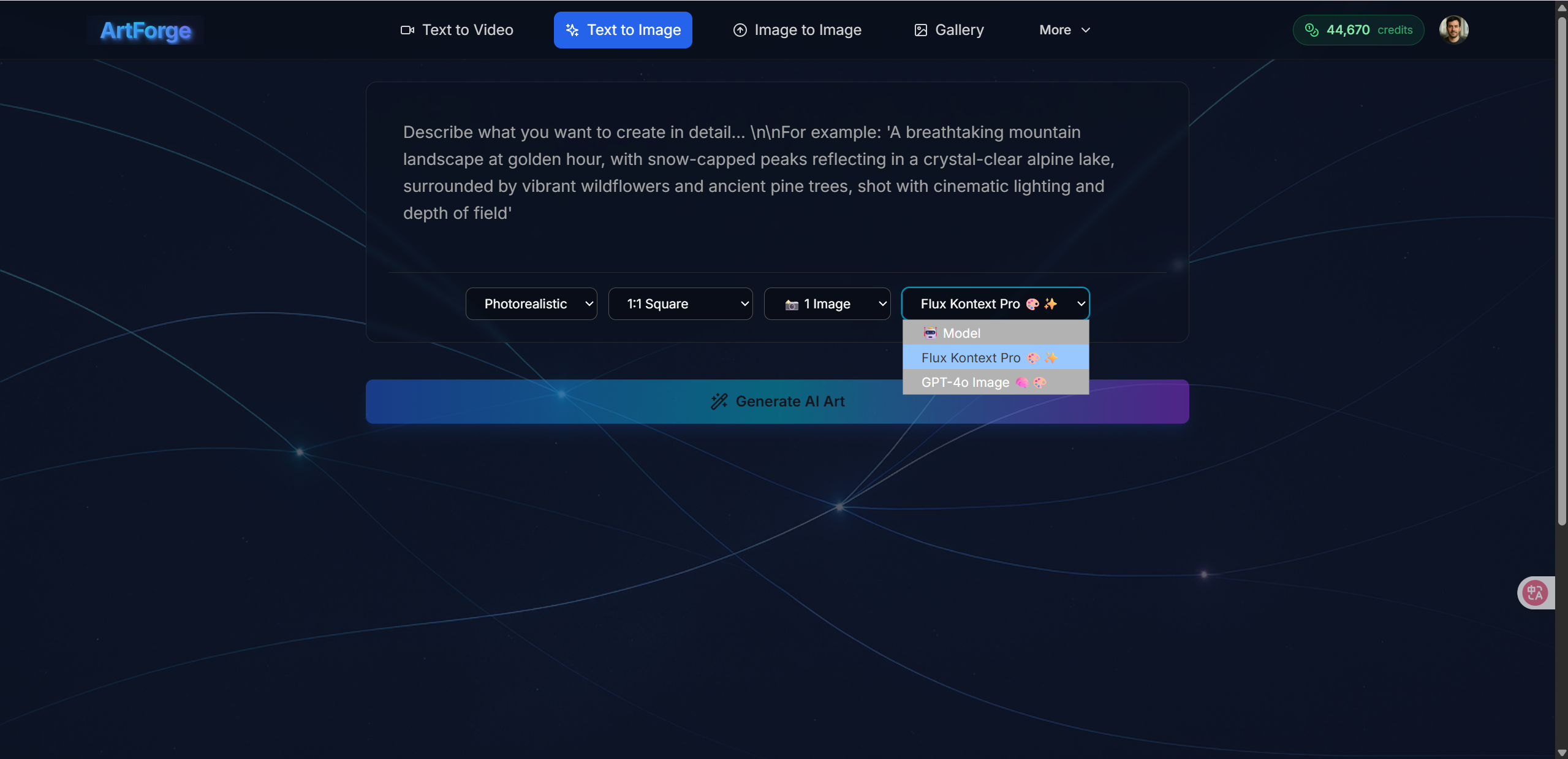Open the Gallery tab
The image size is (1568, 759).
(949, 30)
